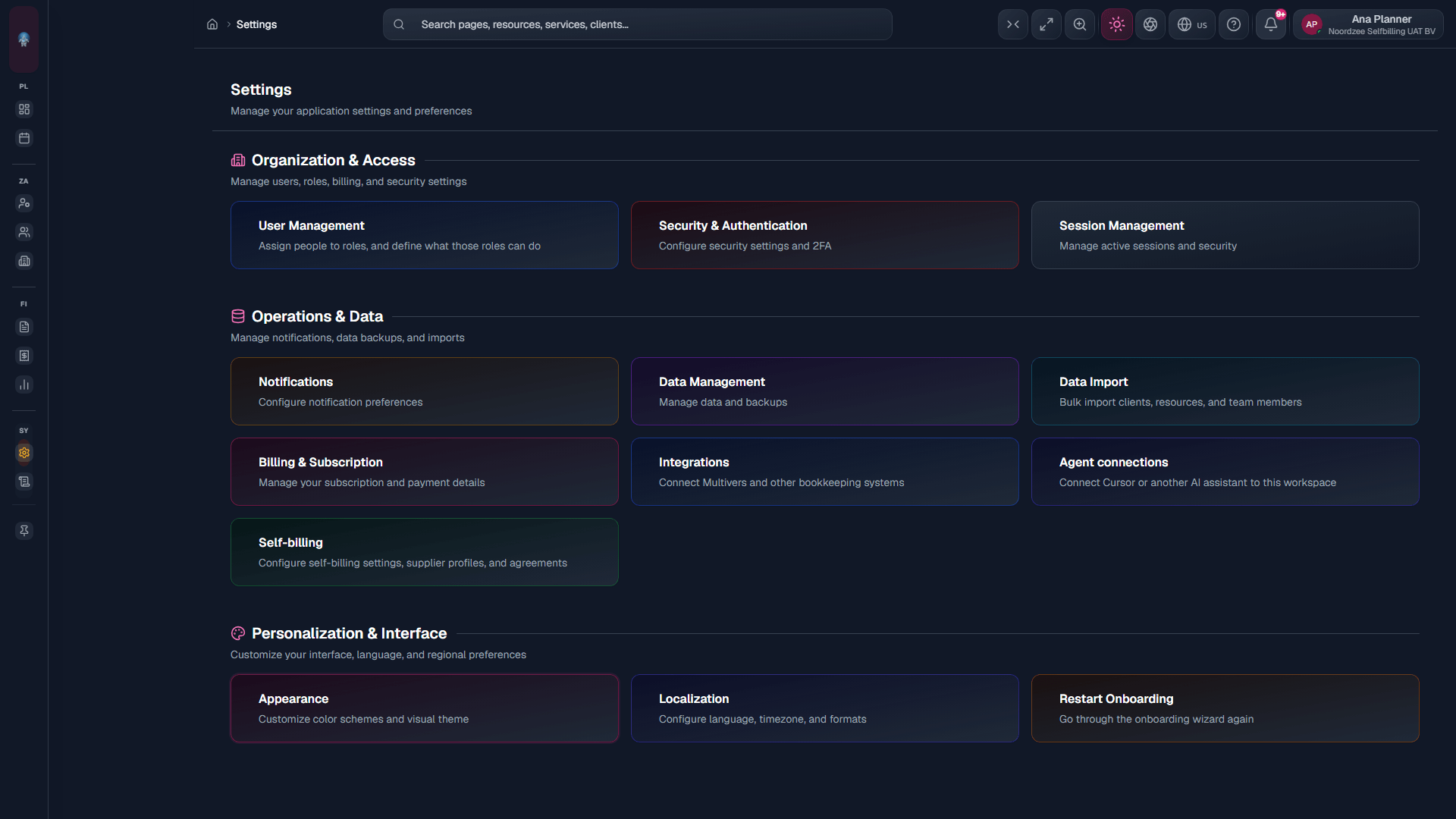
Task: Click the zoom-in magnifier toolbar icon
Action: [x=1080, y=24]
